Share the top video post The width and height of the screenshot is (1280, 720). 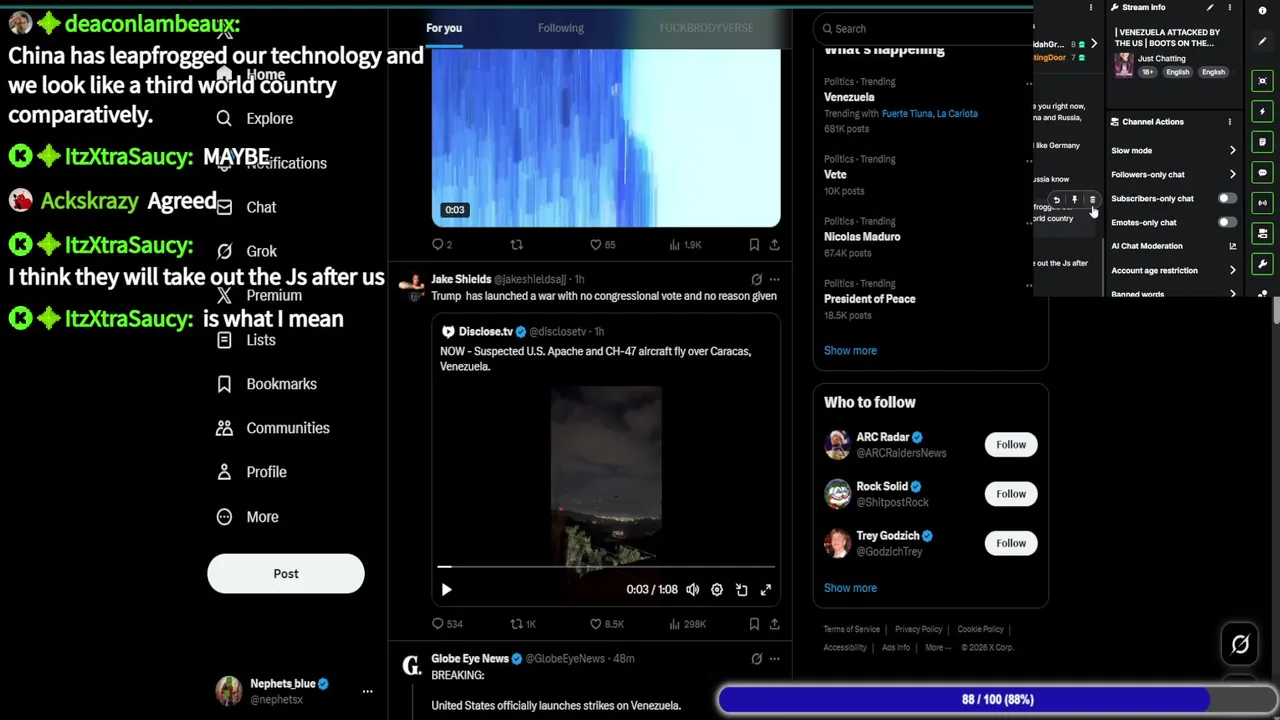774,244
